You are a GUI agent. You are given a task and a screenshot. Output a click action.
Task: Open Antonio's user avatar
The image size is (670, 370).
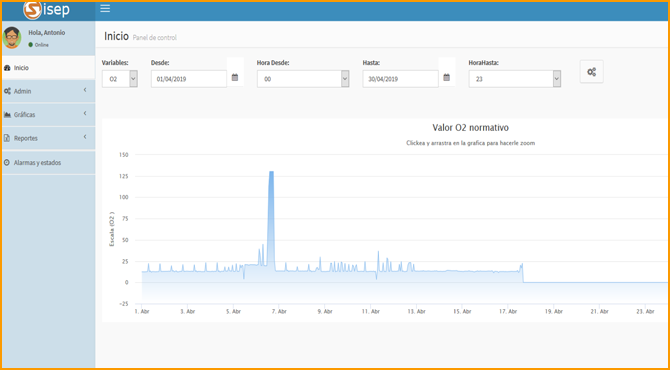coord(12,38)
